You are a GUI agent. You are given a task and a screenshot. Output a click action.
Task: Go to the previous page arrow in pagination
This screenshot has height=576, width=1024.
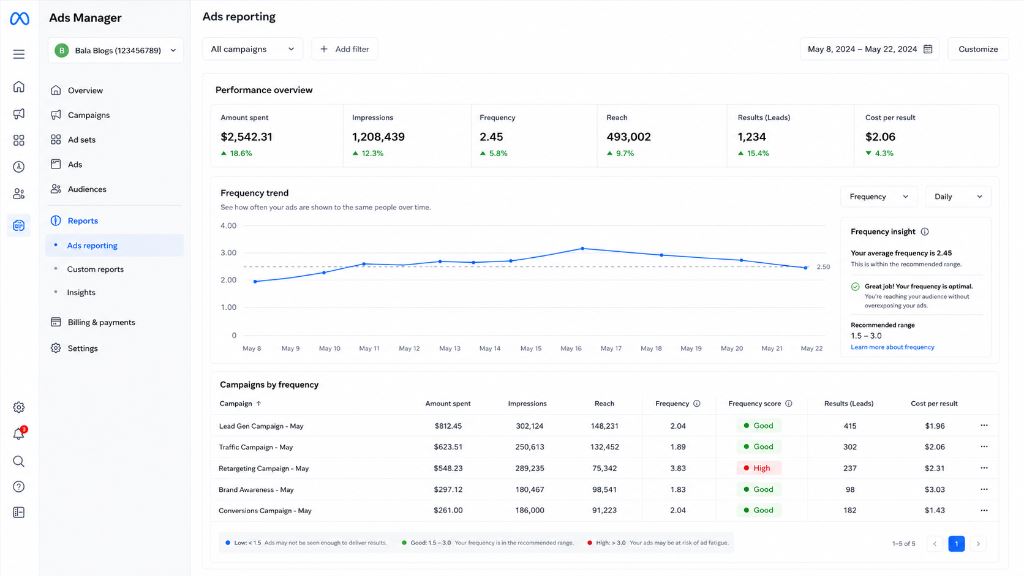point(935,543)
